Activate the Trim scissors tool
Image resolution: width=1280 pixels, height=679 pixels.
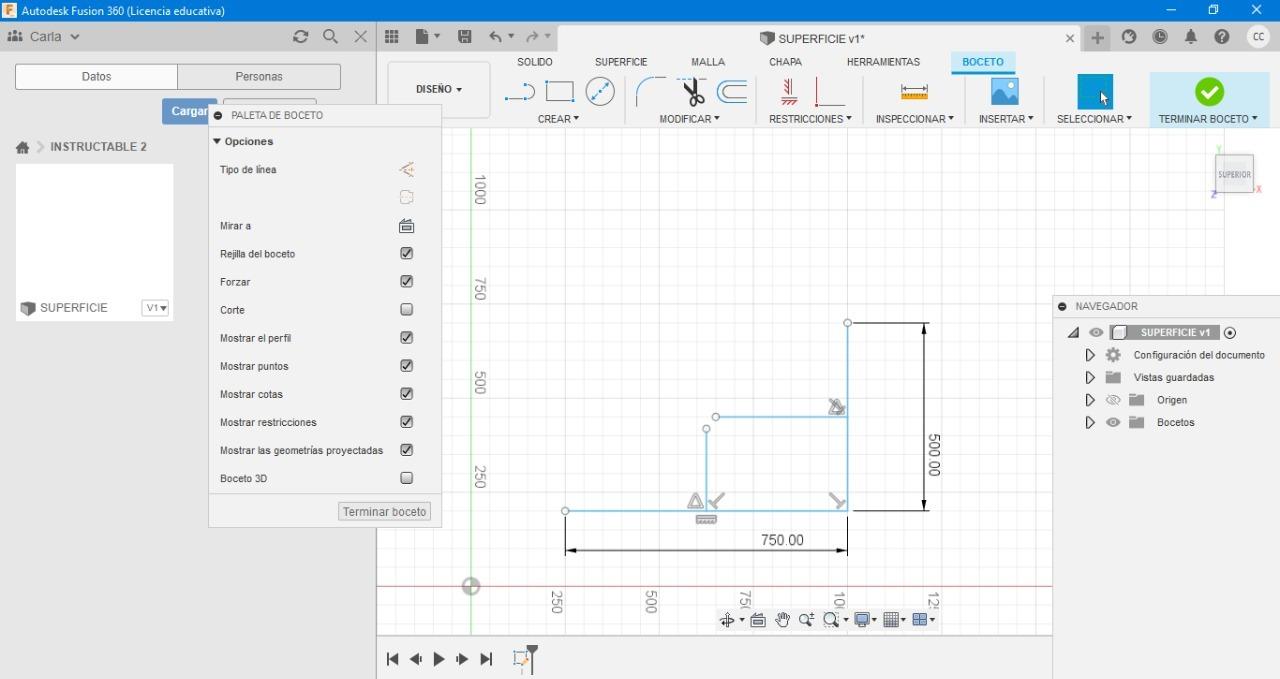[692, 92]
